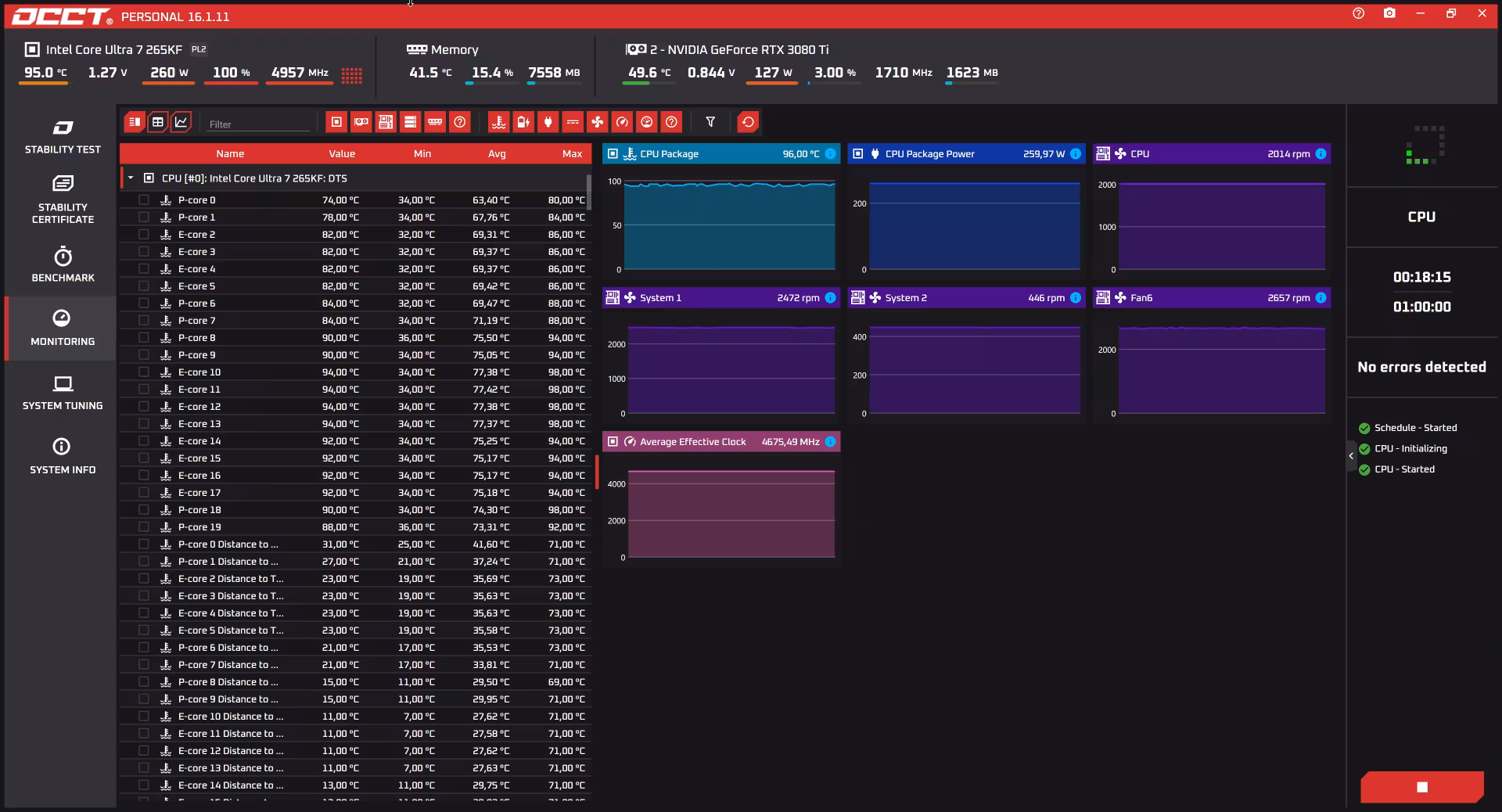Sort the sensor table by Avg column
This screenshot has height=812, width=1502.
(497, 154)
